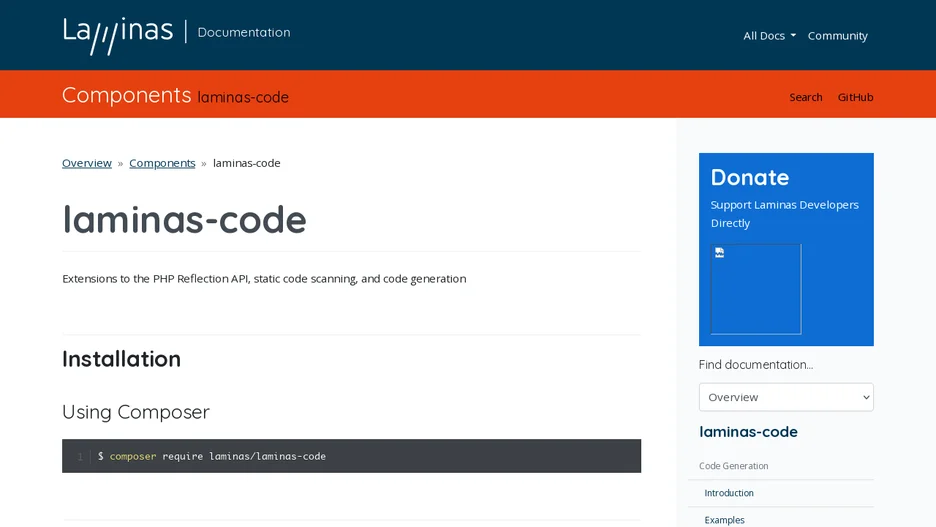The image size is (936, 527).
Task: Follow the Overview breadcrumb link
Action: [x=87, y=163]
